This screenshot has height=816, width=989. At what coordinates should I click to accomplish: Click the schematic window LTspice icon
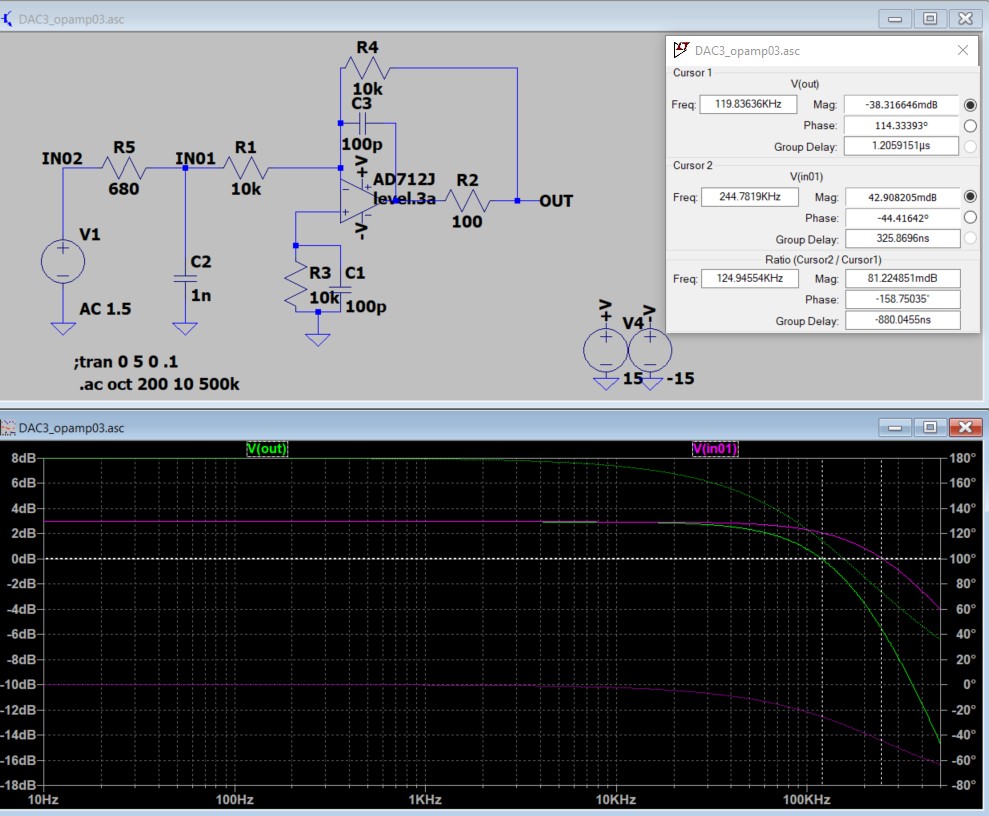(x=7, y=19)
